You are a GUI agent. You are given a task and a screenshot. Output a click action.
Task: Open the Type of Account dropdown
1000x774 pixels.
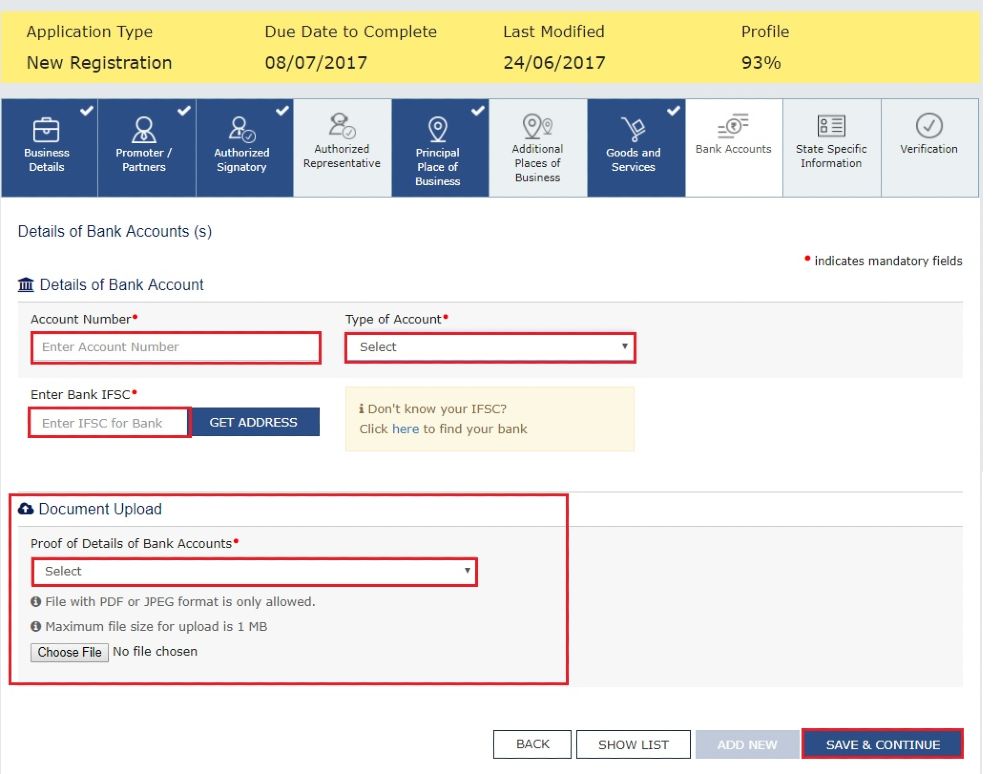490,347
